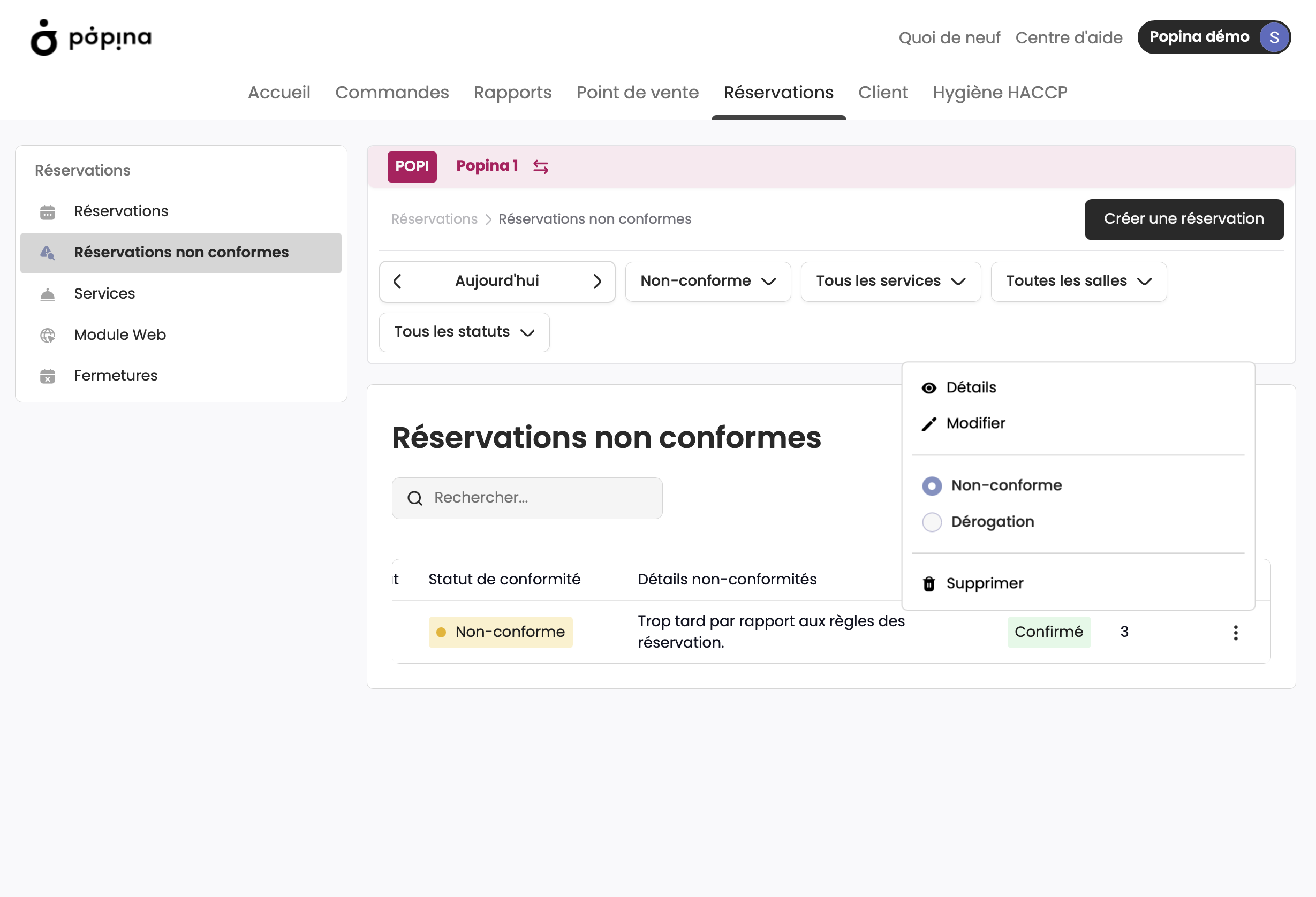Viewport: 1316px width, 897px height.
Task: Click the calendar icon beside Réservations in sidebar
Action: pyautogui.click(x=48, y=212)
